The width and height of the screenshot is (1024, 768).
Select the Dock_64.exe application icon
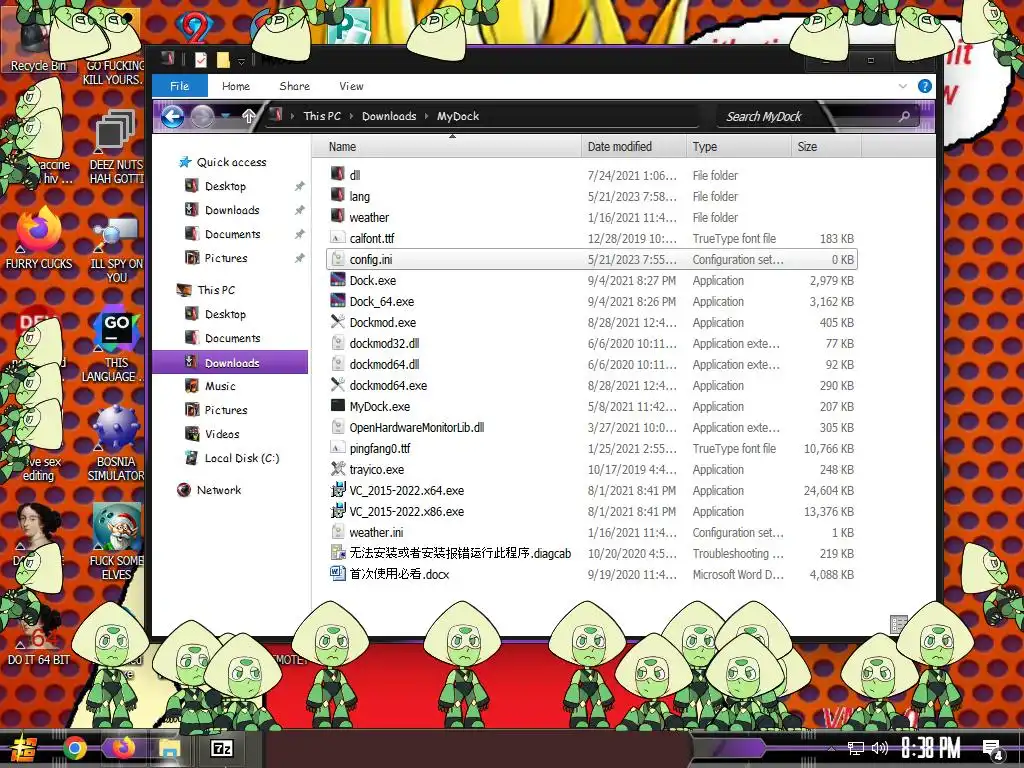point(338,301)
